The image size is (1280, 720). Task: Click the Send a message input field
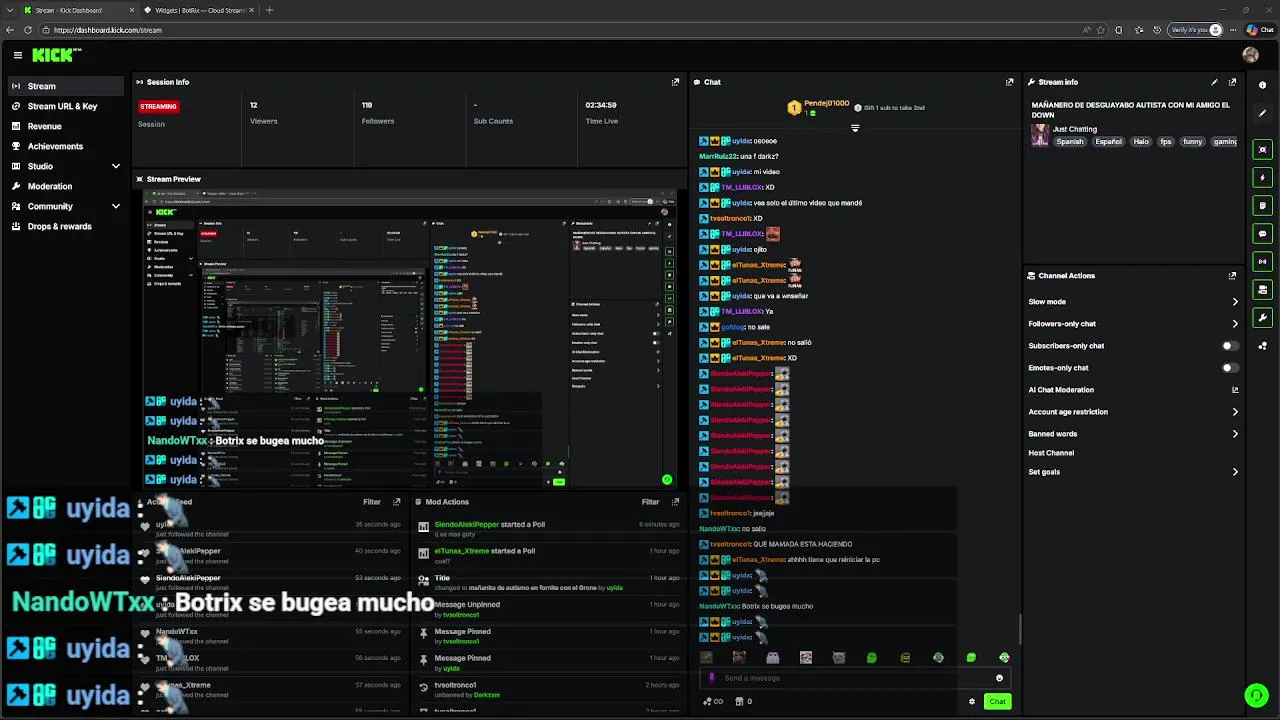[x=854, y=678]
